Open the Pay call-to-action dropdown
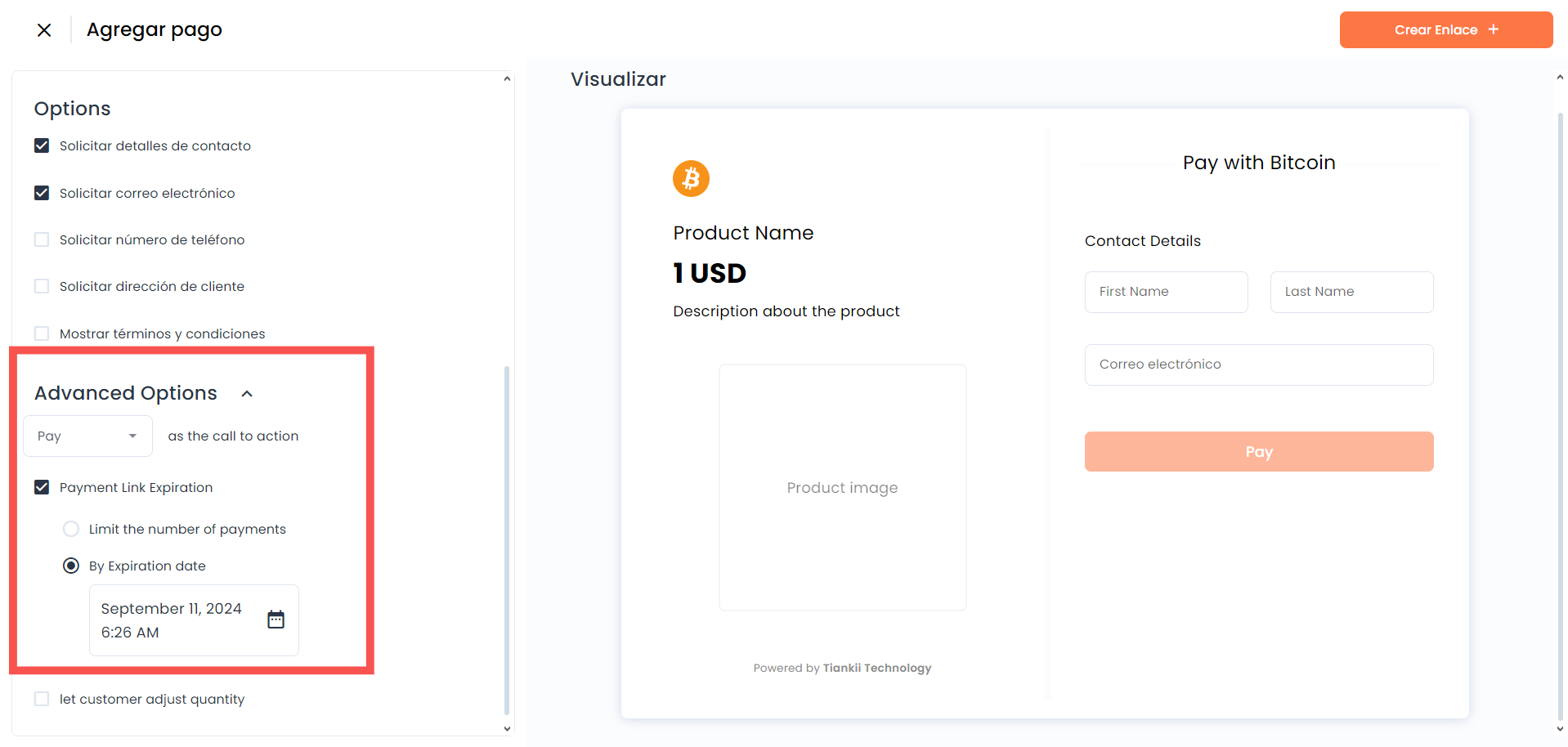 coord(87,436)
